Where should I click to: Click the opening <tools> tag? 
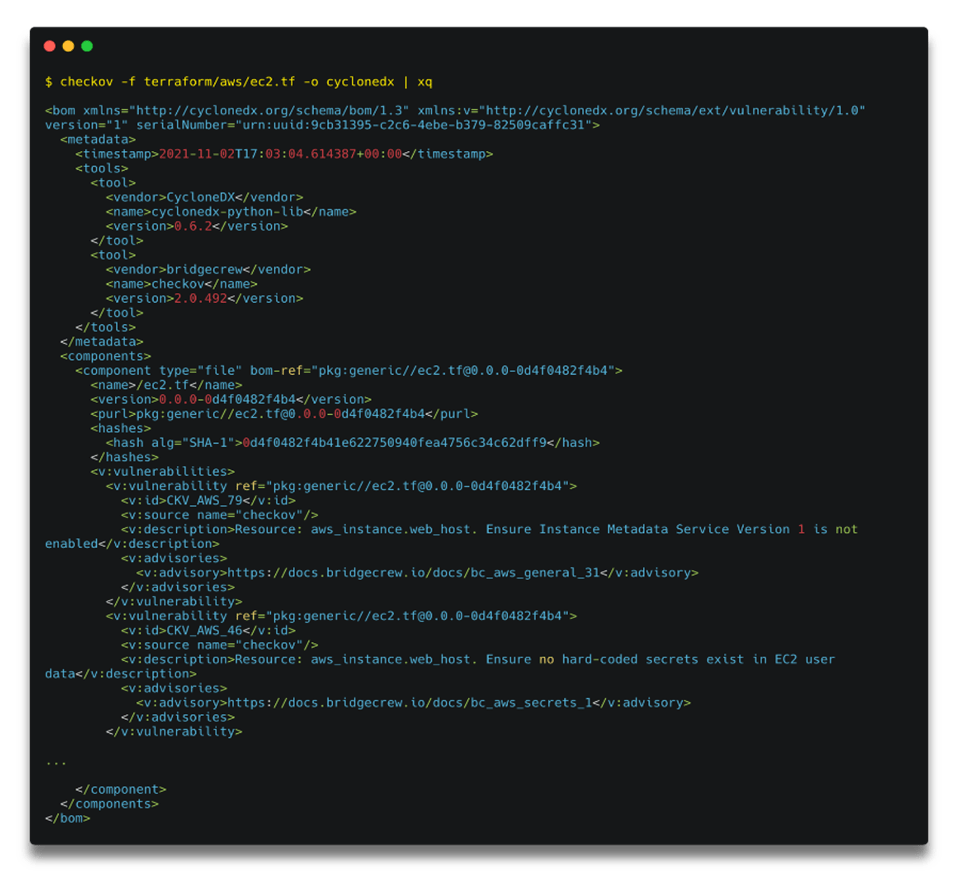click(102, 169)
